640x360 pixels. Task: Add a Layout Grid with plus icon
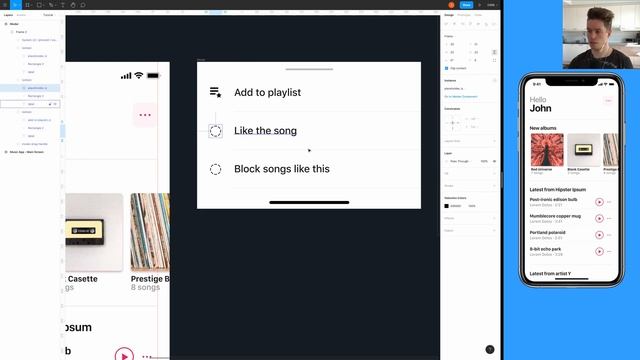[x=494, y=141]
